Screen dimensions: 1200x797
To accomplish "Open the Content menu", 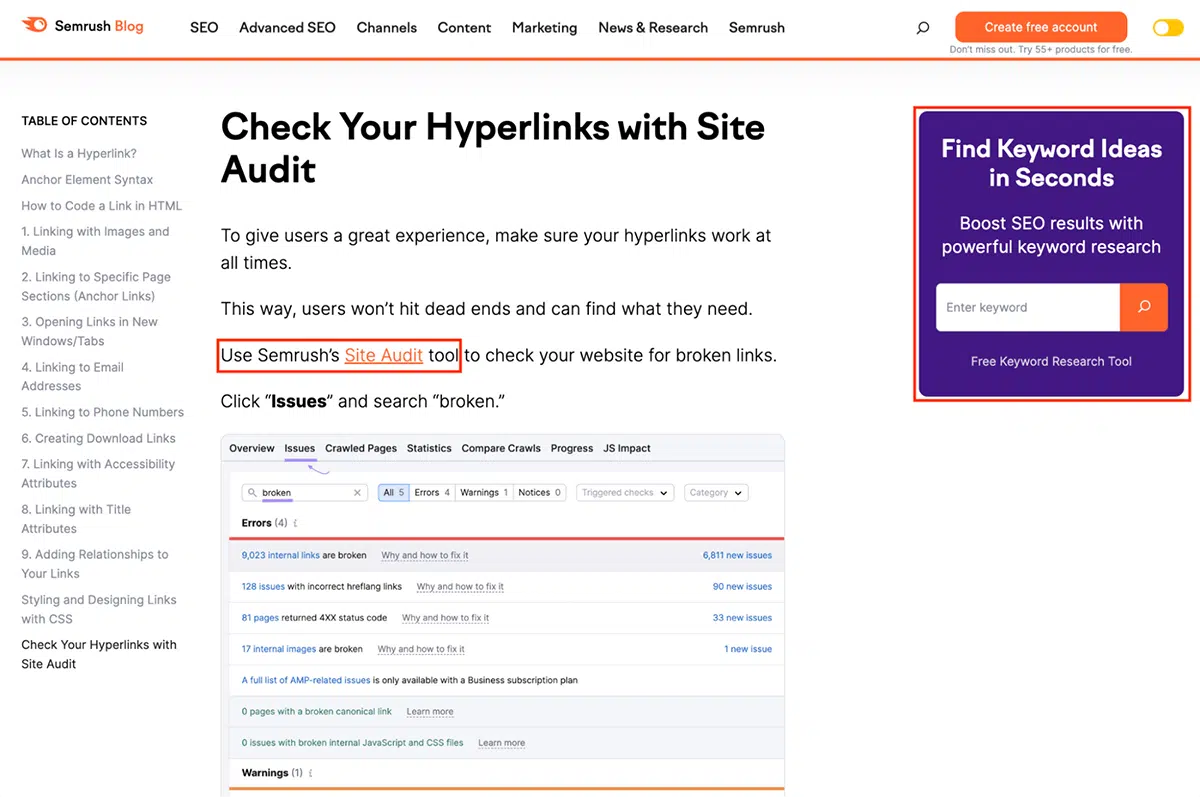I will coord(464,28).
